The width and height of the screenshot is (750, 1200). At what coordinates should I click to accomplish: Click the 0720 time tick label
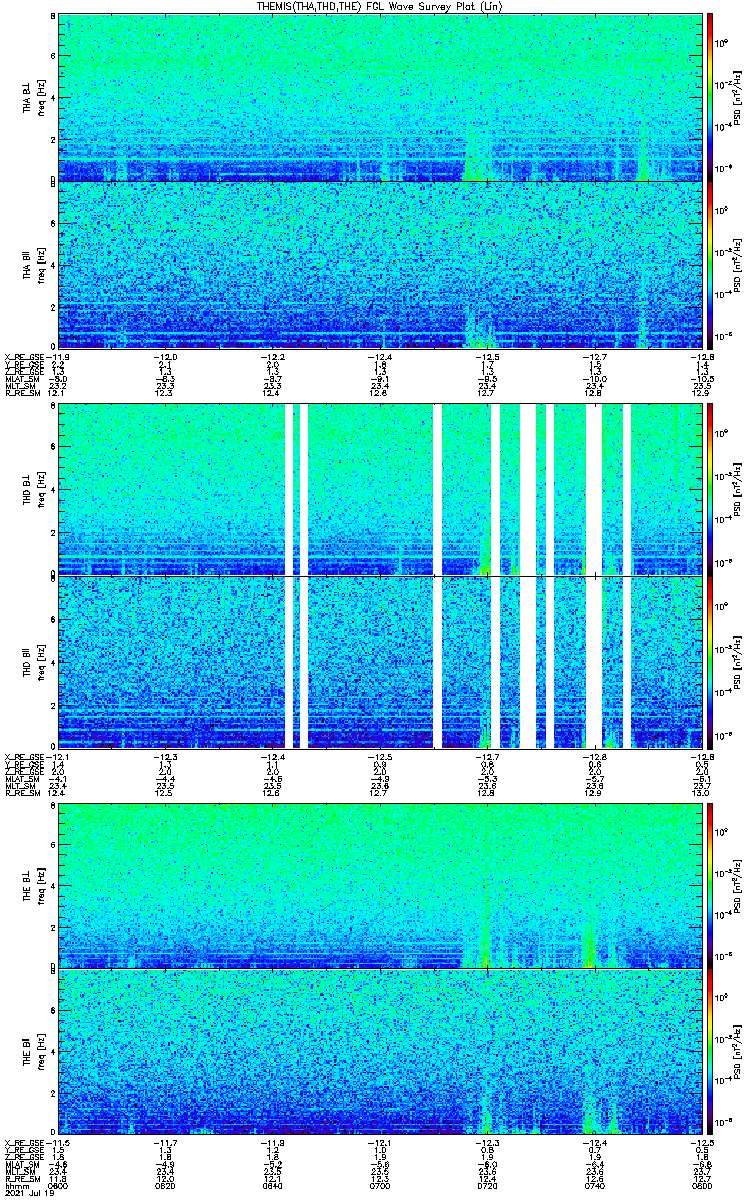[487, 1186]
